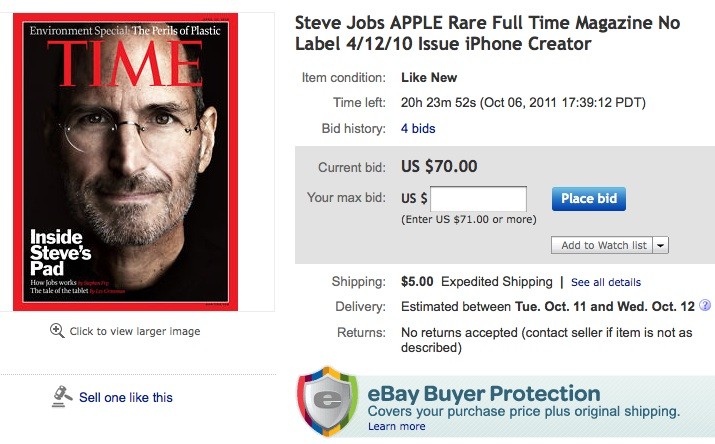
Task: Follow the Learn more link
Action: (x=396, y=426)
